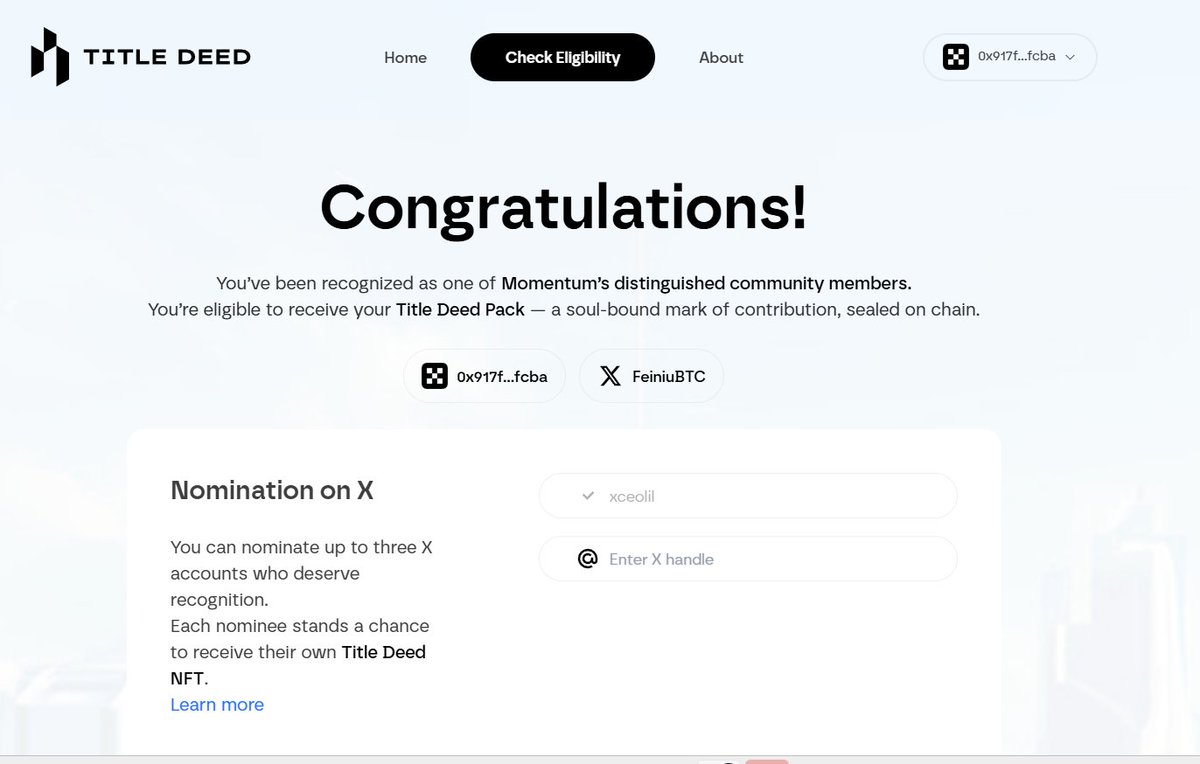Click the @ icon in handle field
1200x764 pixels.
point(587,559)
